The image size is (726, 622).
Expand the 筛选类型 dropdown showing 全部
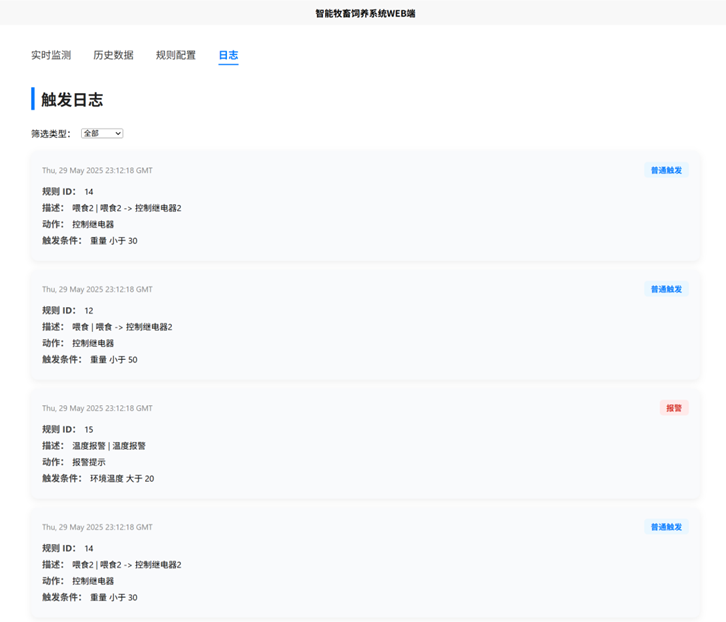tap(102, 133)
